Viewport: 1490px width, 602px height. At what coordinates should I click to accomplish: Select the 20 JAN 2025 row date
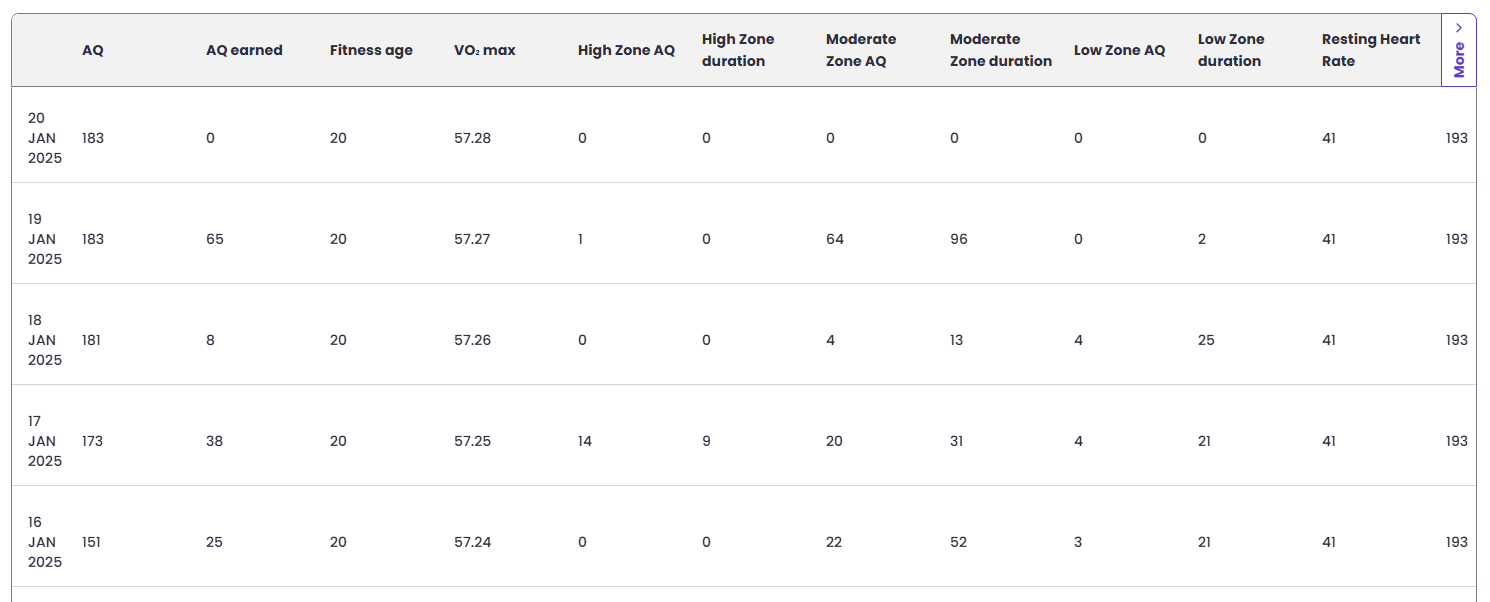[x=45, y=138]
